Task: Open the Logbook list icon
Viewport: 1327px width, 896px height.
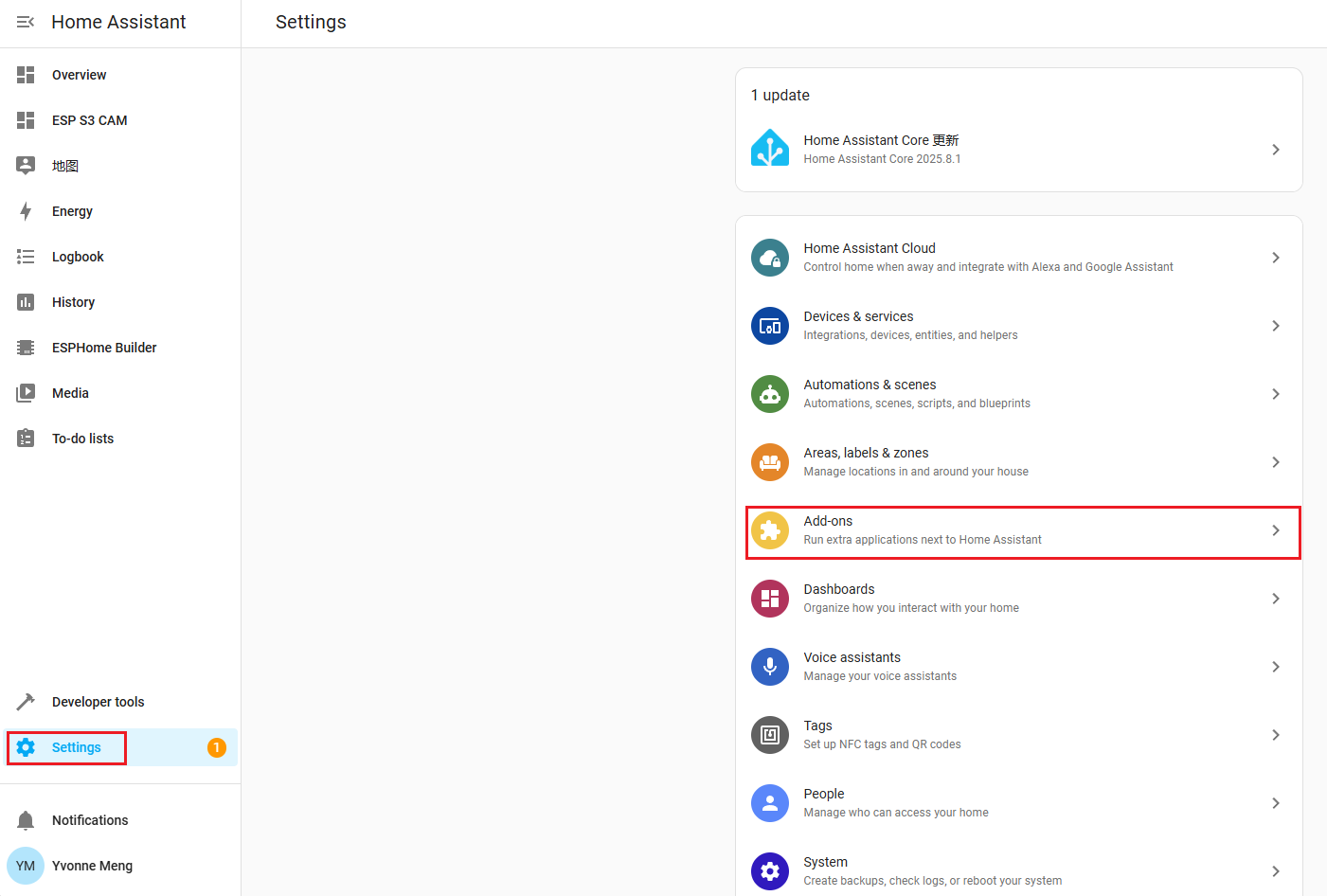Action: (x=26, y=257)
